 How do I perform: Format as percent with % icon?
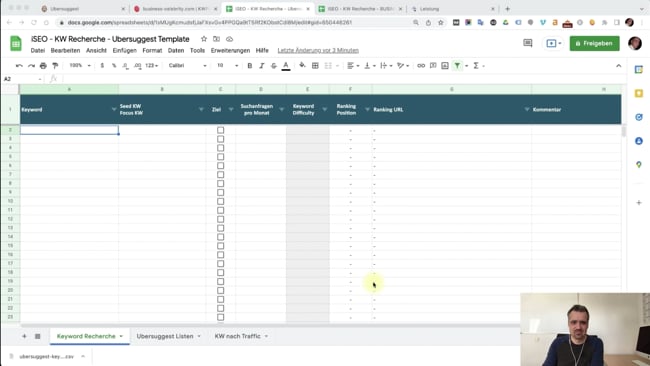[114, 65]
